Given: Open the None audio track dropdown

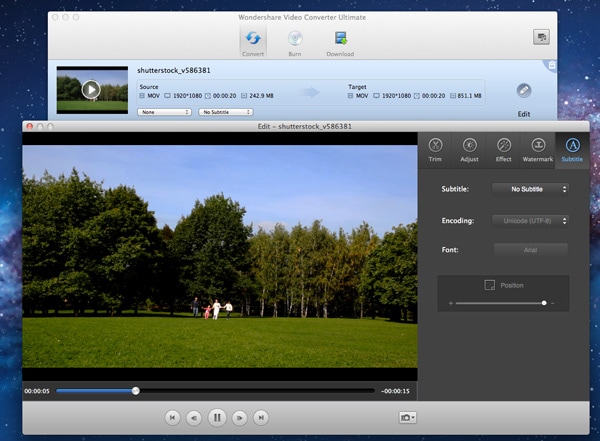Looking at the screenshot, I should coord(165,112).
